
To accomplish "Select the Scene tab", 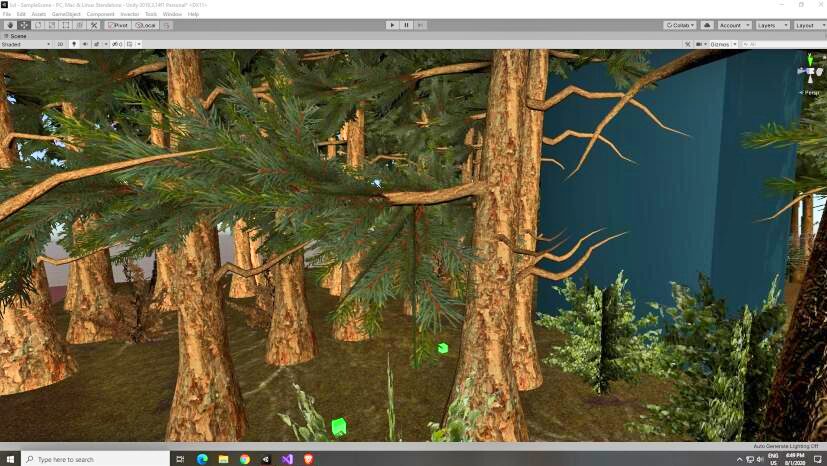I will (x=16, y=36).
